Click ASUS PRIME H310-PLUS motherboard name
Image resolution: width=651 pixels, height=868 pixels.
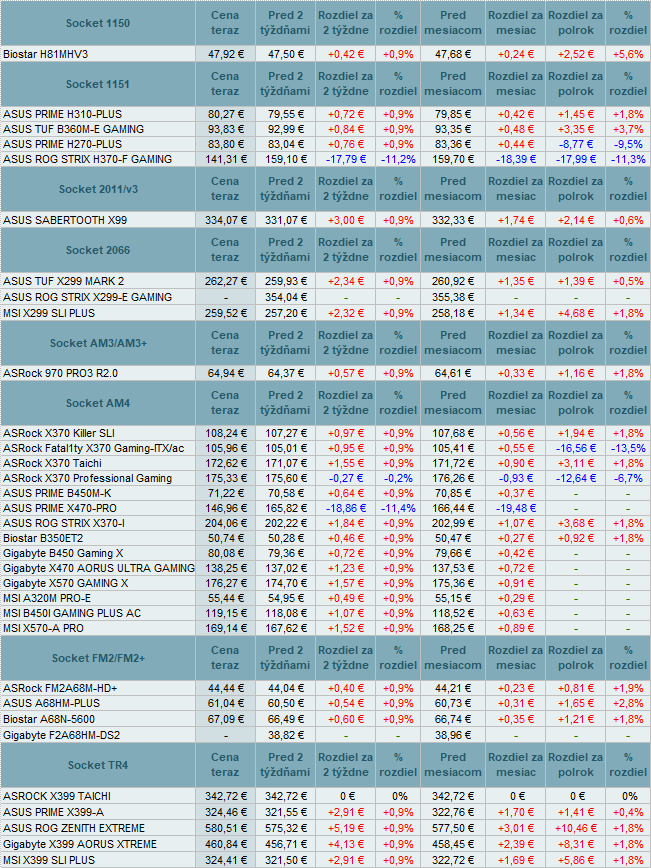[x=62, y=114]
